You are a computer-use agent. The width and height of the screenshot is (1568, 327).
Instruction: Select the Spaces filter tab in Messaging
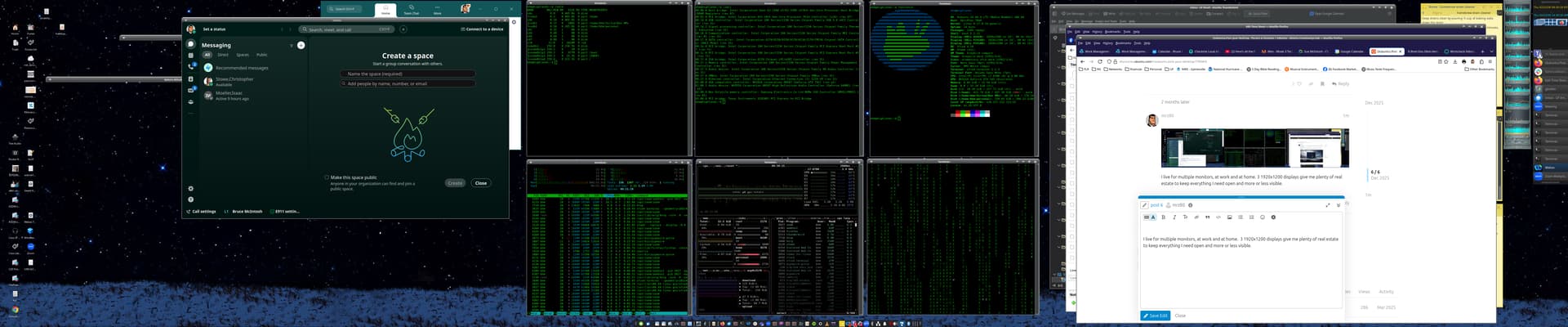tap(243, 55)
